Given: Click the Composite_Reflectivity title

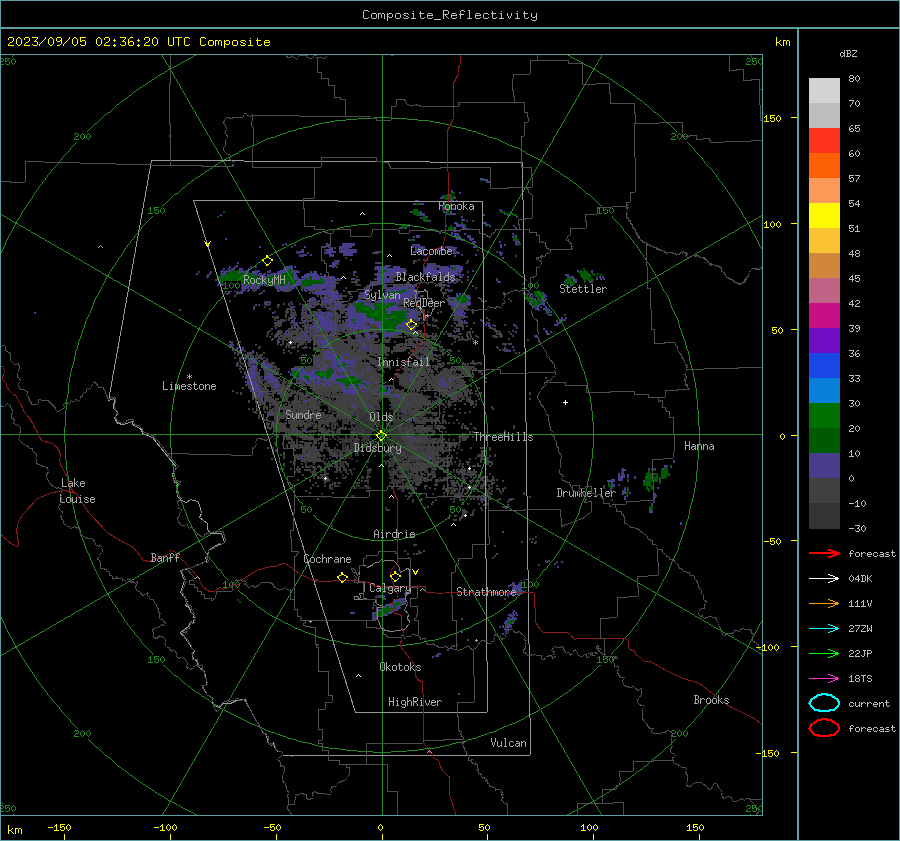Looking at the screenshot, I should (449, 15).
